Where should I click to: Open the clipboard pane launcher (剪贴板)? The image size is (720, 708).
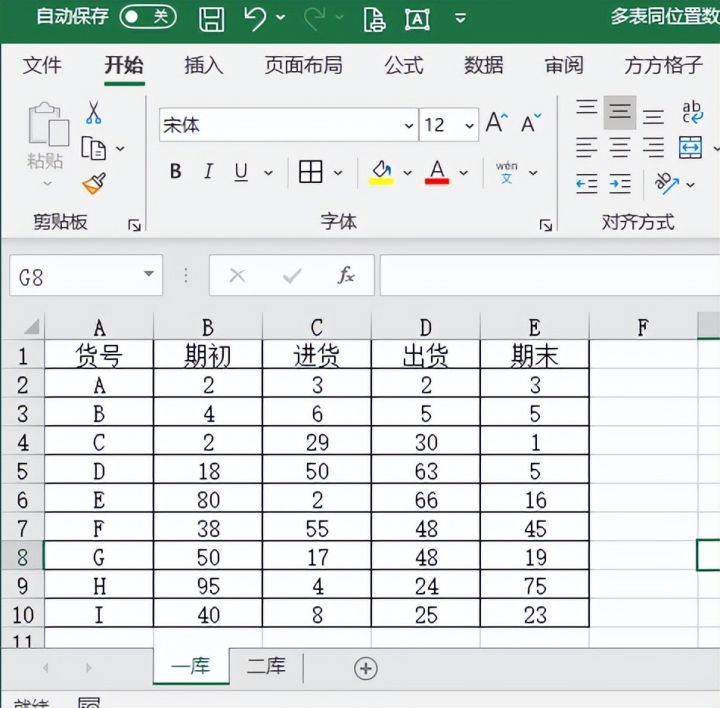coord(134,225)
